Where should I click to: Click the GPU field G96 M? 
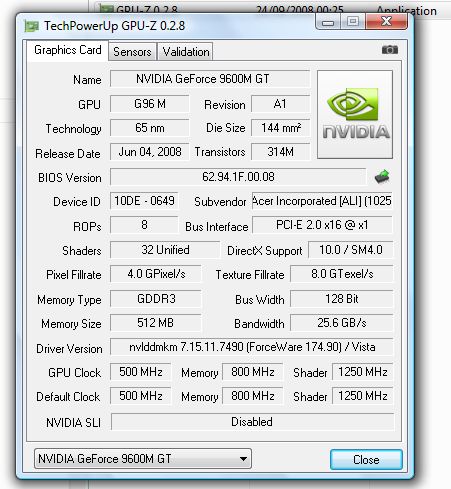(150, 104)
